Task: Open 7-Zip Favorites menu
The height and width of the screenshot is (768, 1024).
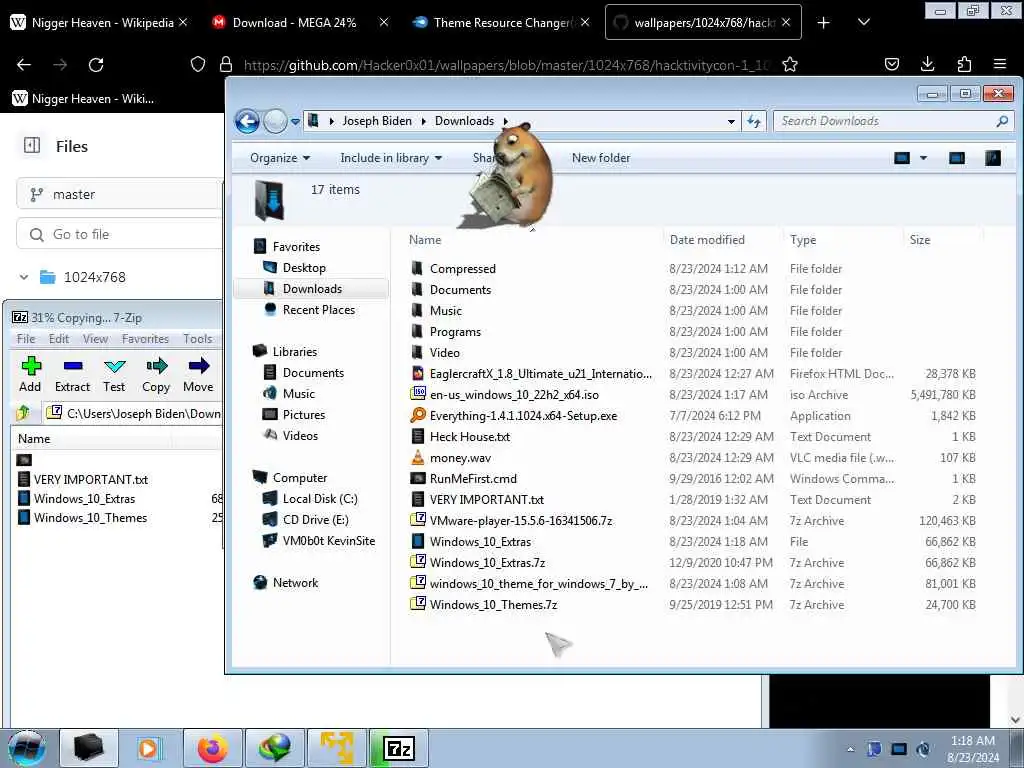Action: coord(145,338)
